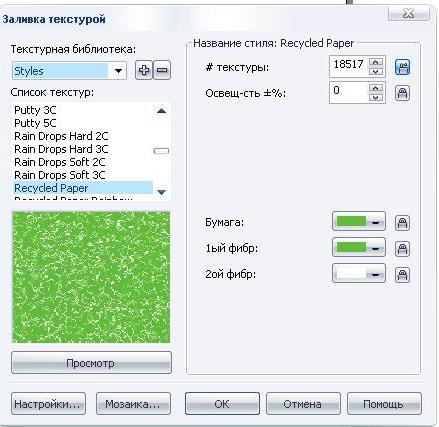
Task: Select Rain Drops Soft 3C texture
Action: pos(83,175)
